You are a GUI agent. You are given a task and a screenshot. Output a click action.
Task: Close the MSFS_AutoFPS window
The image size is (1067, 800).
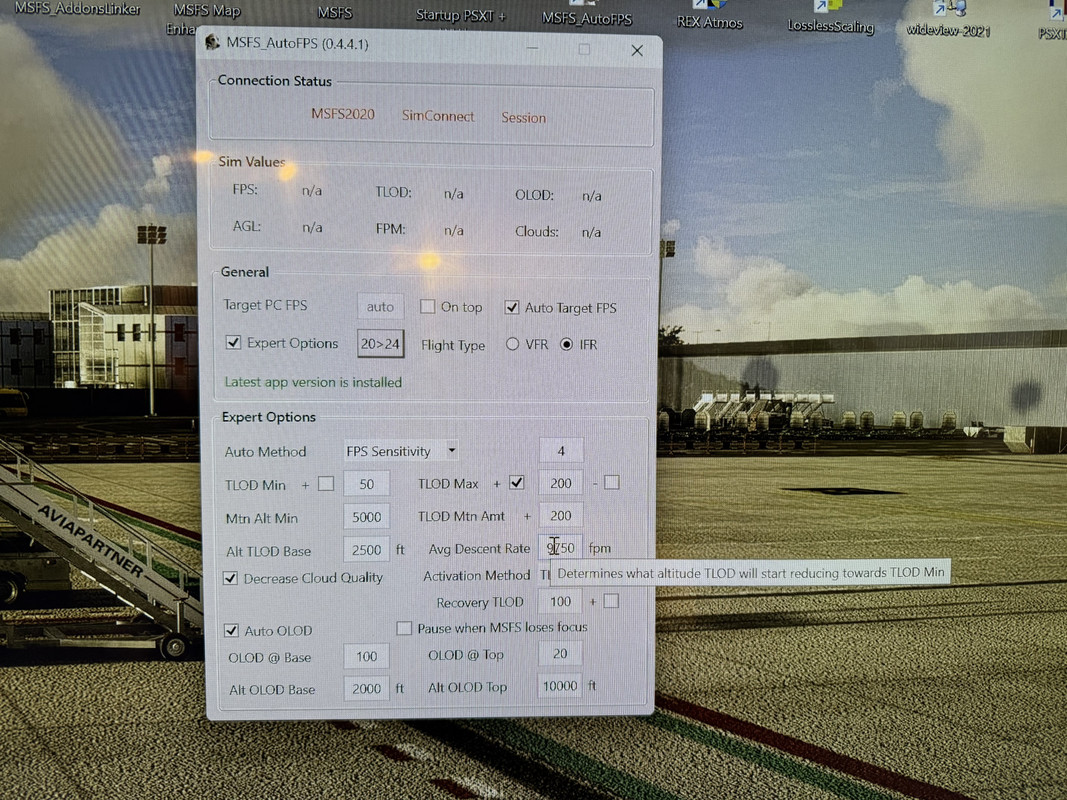click(x=637, y=50)
